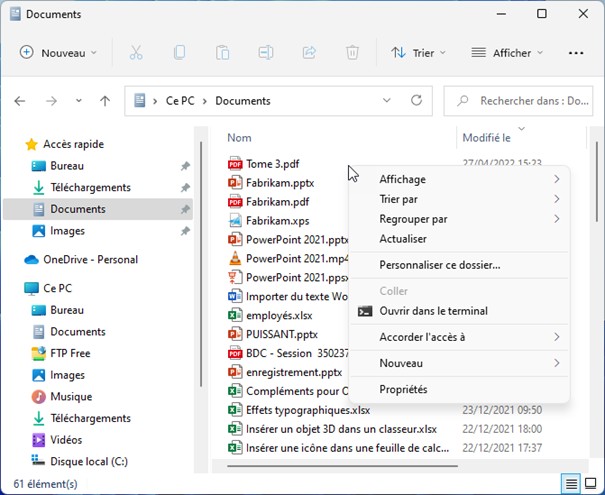Click the search box Rechercher dans
This screenshot has height=495, width=605.
coord(520,101)
